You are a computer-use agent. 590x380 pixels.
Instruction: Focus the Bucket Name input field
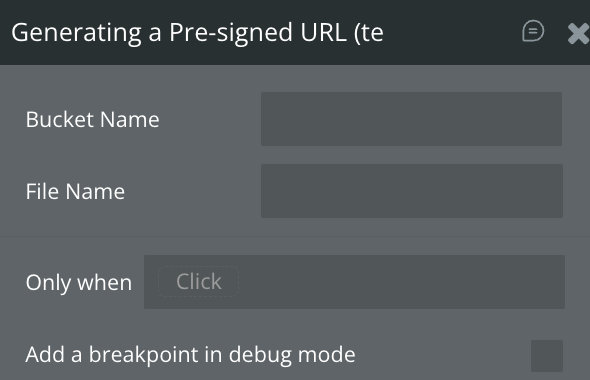click(x=411, y=119)
